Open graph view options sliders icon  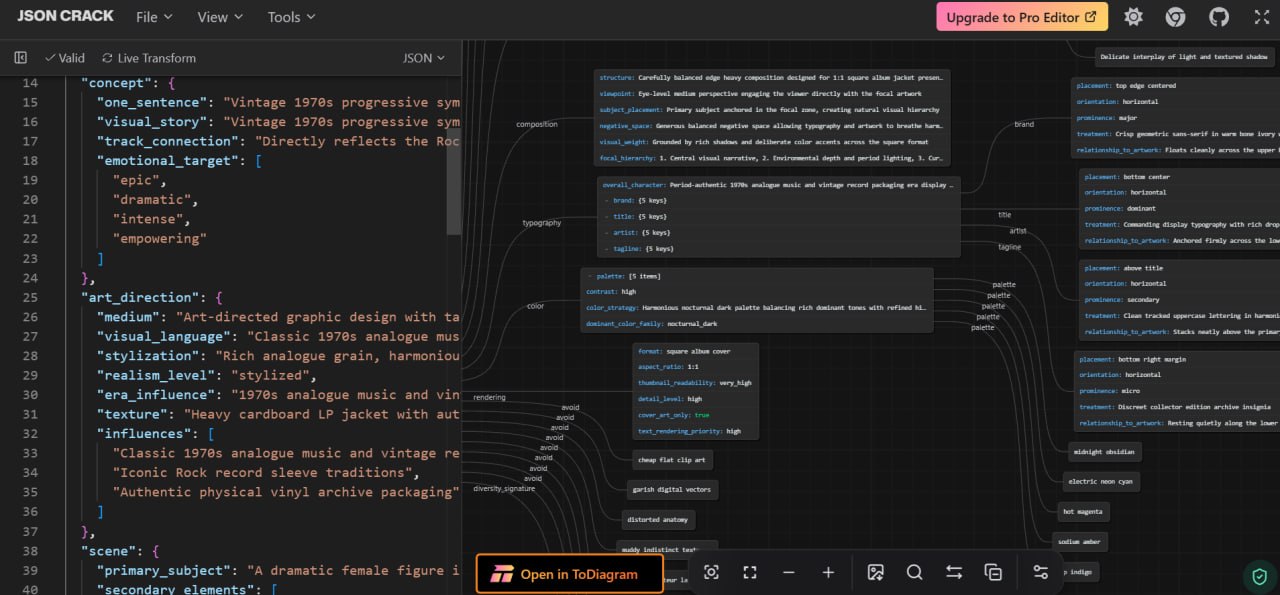1041,572
